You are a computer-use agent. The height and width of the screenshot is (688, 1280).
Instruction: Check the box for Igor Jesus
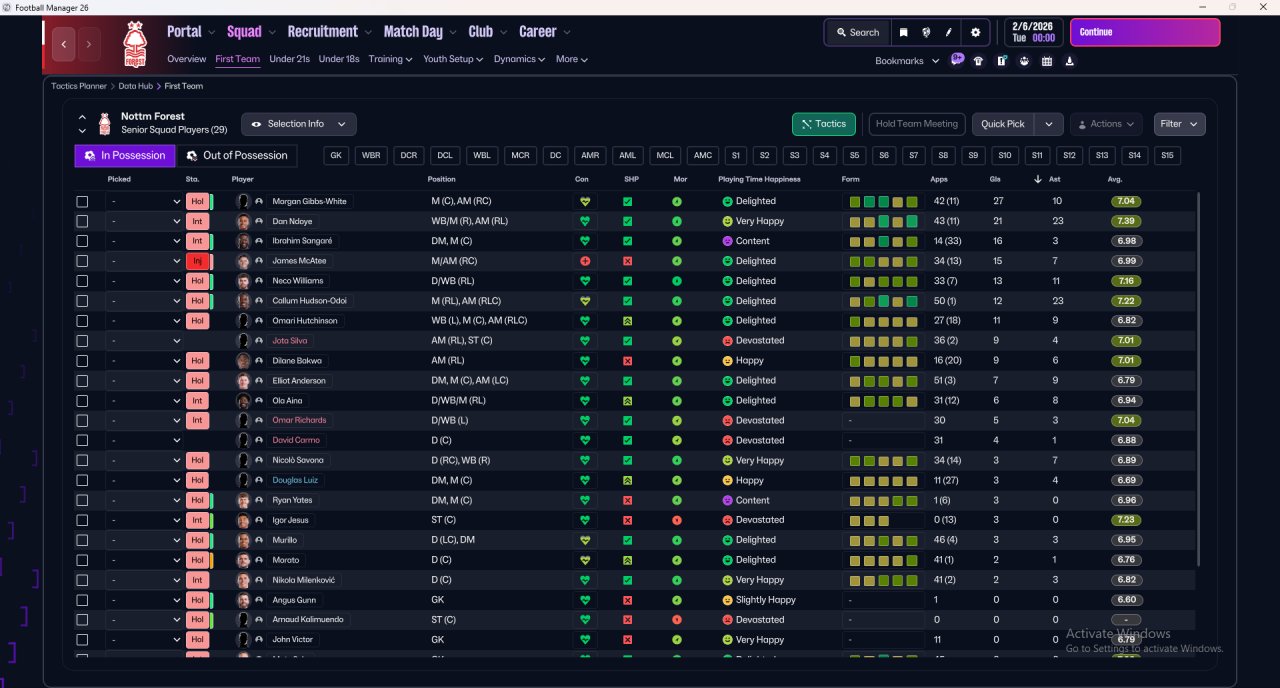(x=82, y=520)
